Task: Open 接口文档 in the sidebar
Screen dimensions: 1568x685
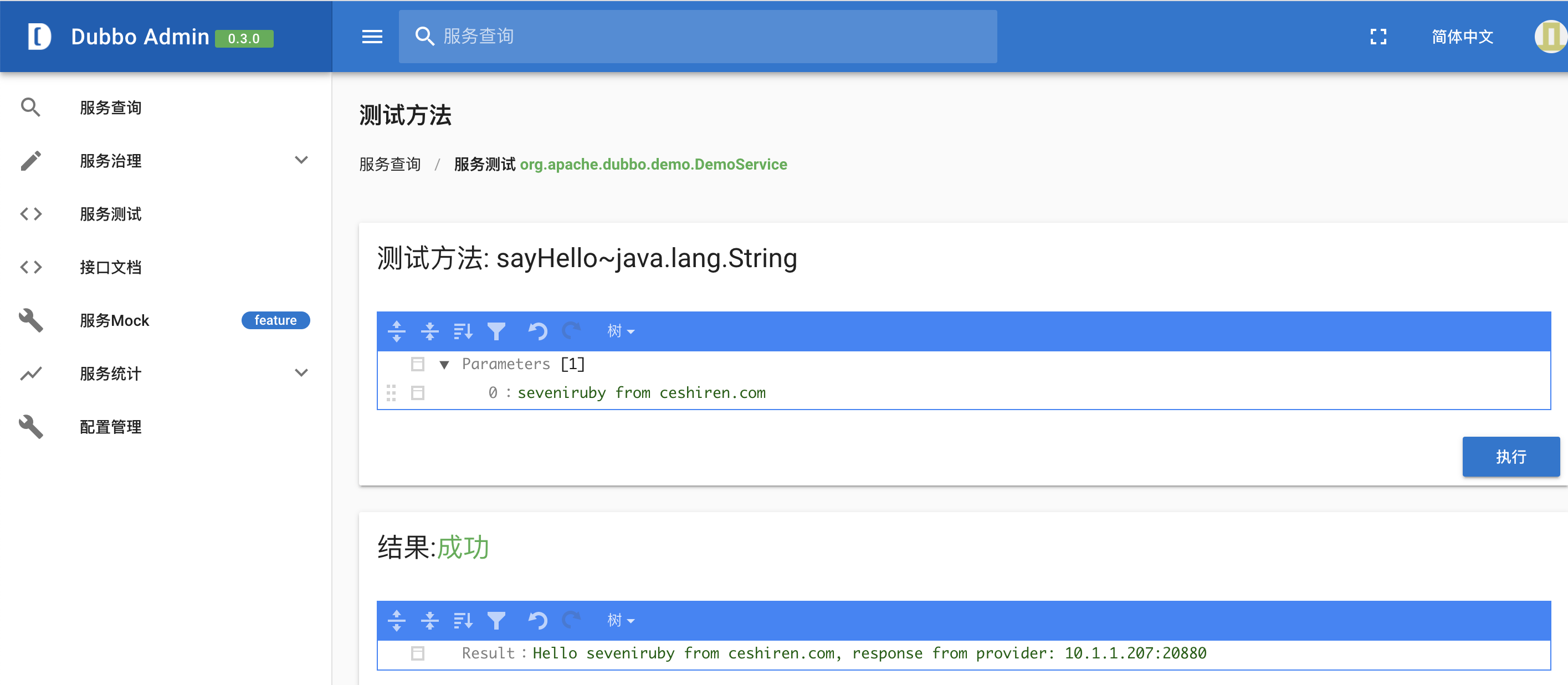Action: 110,267
